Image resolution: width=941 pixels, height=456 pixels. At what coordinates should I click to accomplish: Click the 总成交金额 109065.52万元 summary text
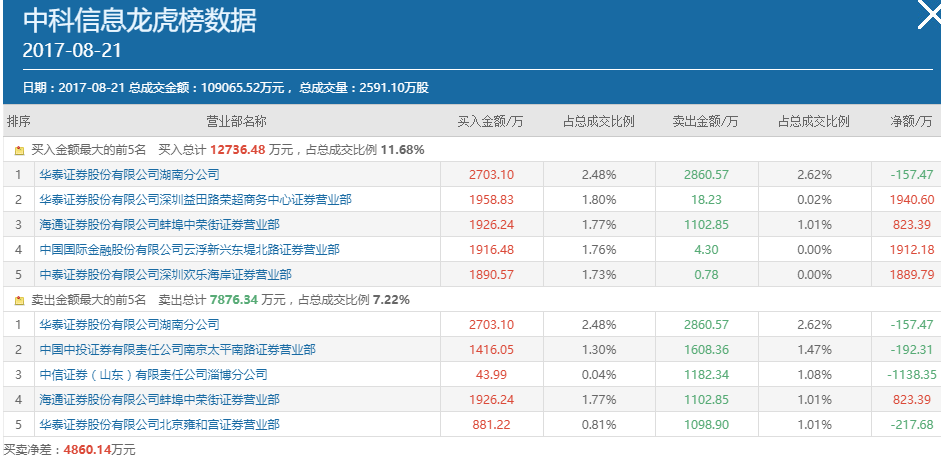pyautogui.click(x=206, y=88)
